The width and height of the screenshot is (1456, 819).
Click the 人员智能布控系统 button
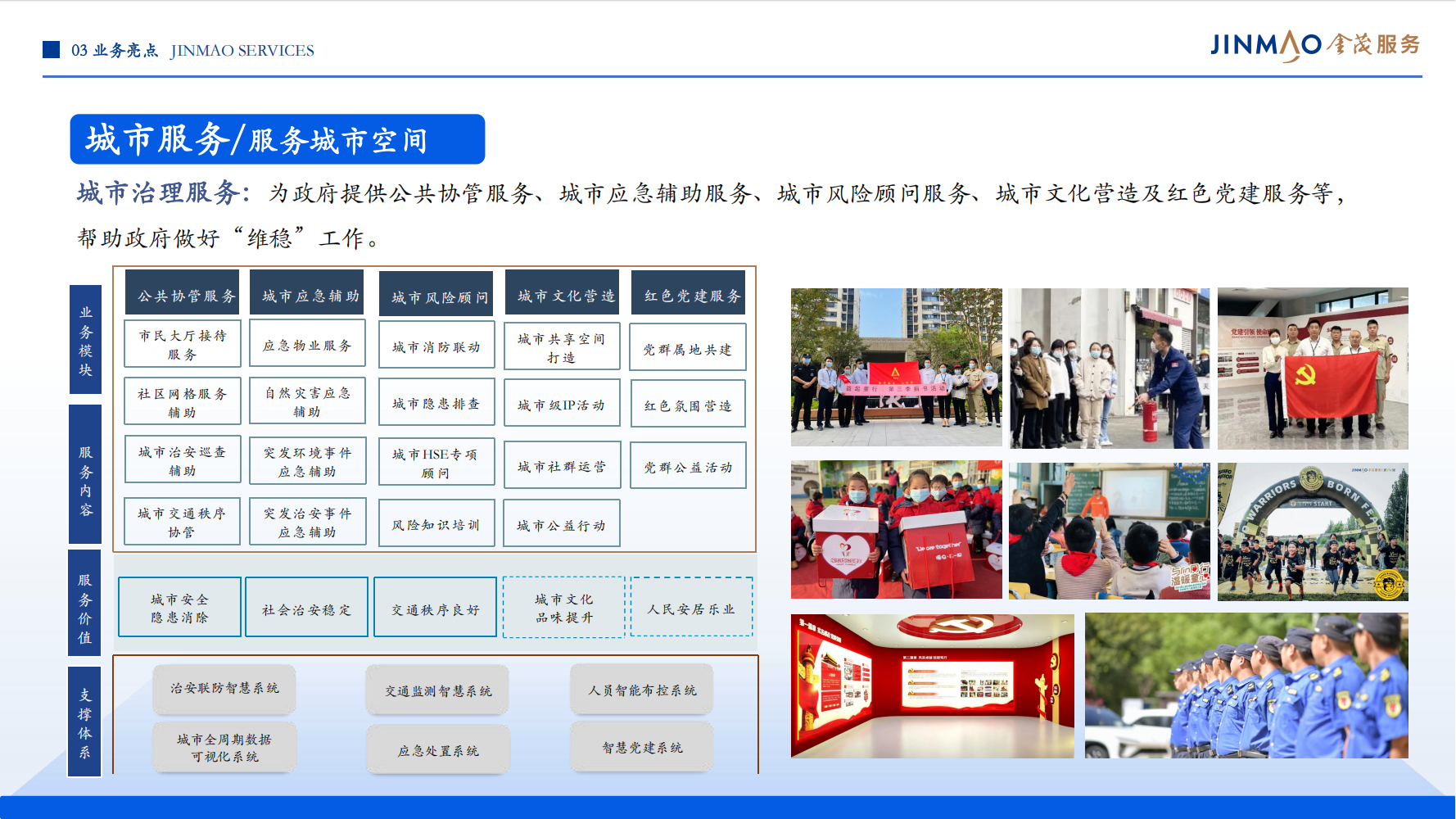click(x=642, y=690)
